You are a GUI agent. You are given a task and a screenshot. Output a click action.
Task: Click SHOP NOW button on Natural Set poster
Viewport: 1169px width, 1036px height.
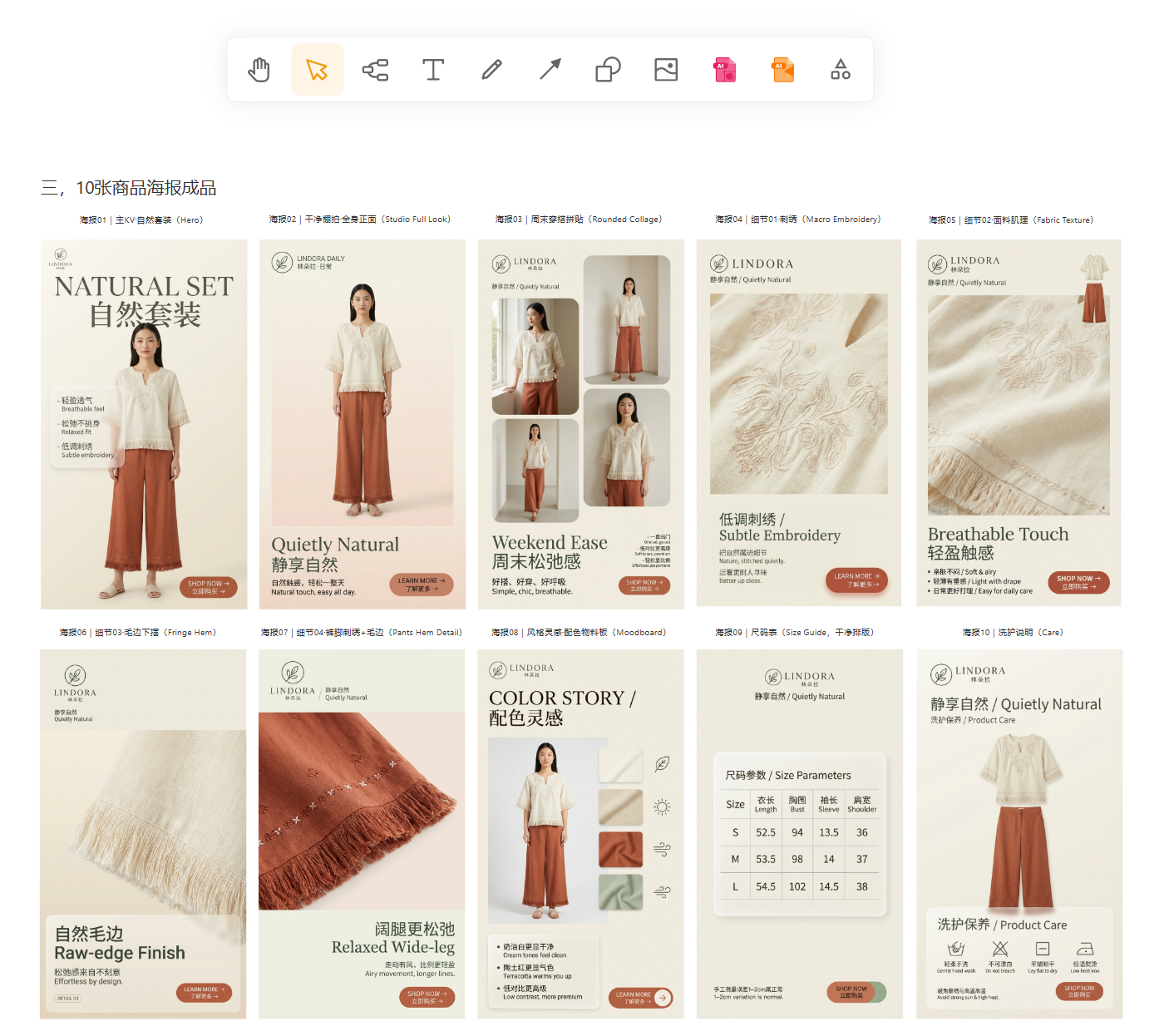click(209, 587)
